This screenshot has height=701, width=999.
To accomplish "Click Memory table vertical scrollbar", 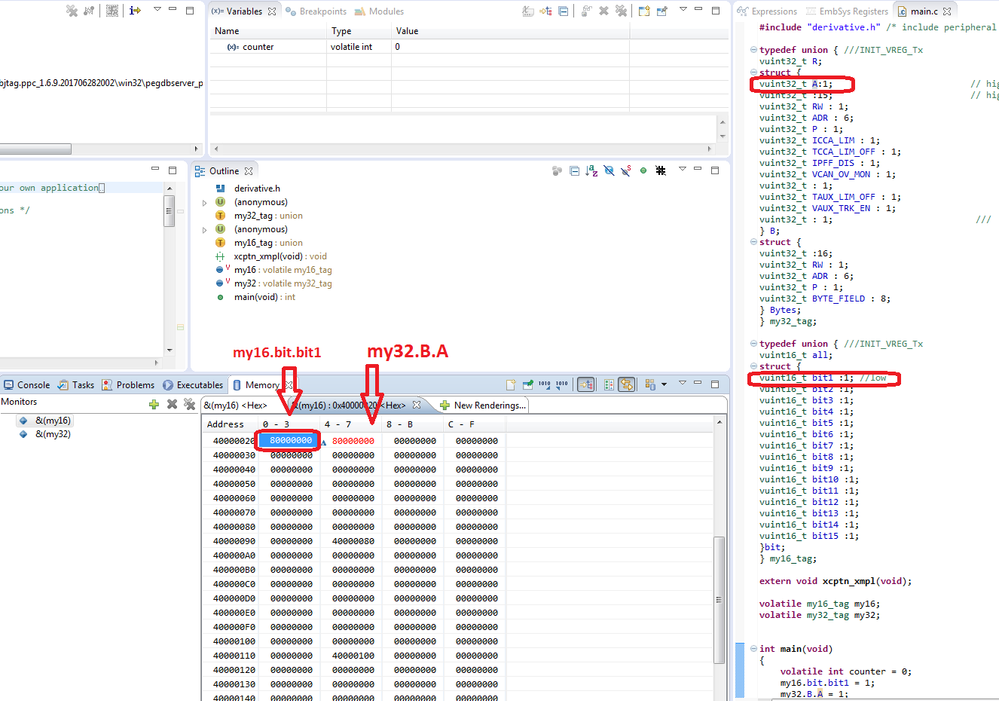I will click(x=719, y=600).
